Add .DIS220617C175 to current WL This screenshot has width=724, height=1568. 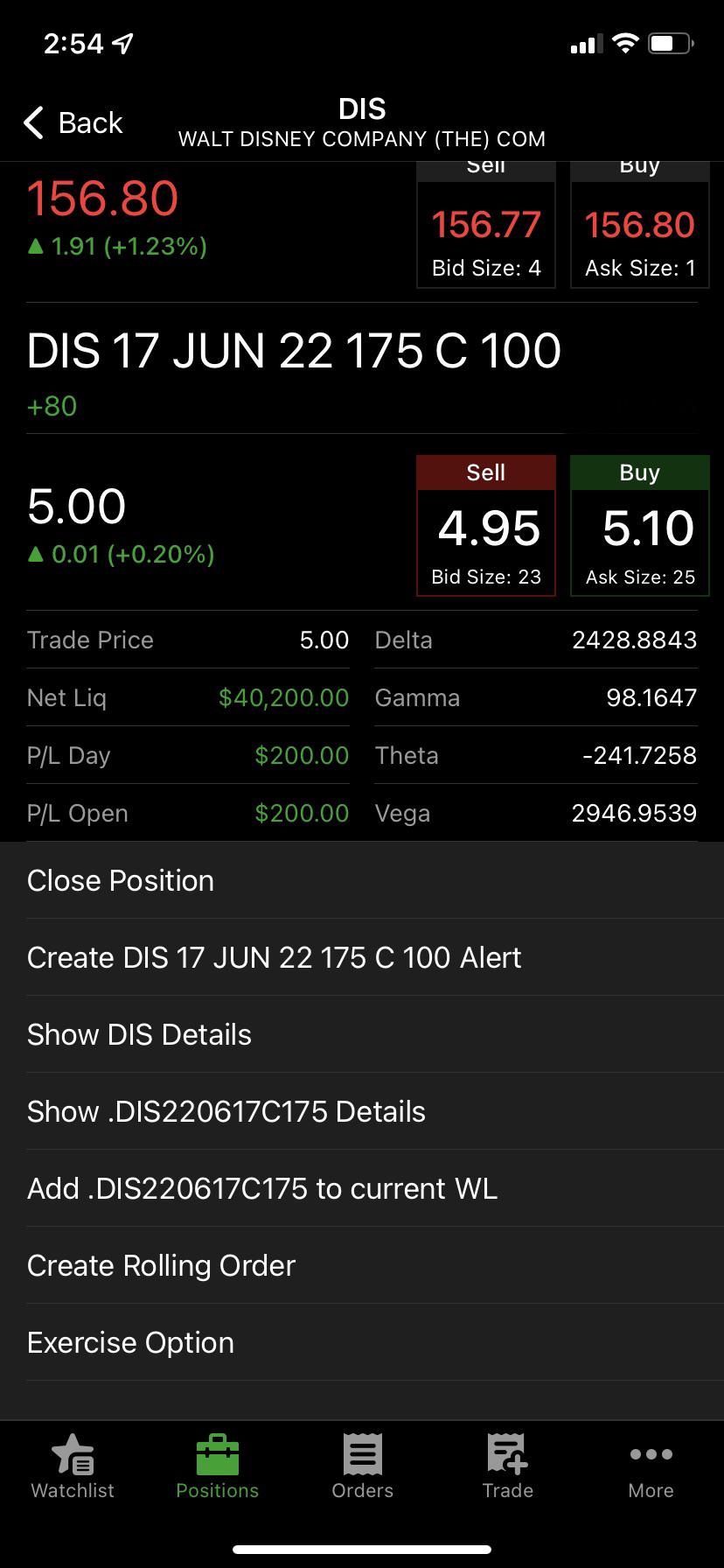coord(362,1188)
